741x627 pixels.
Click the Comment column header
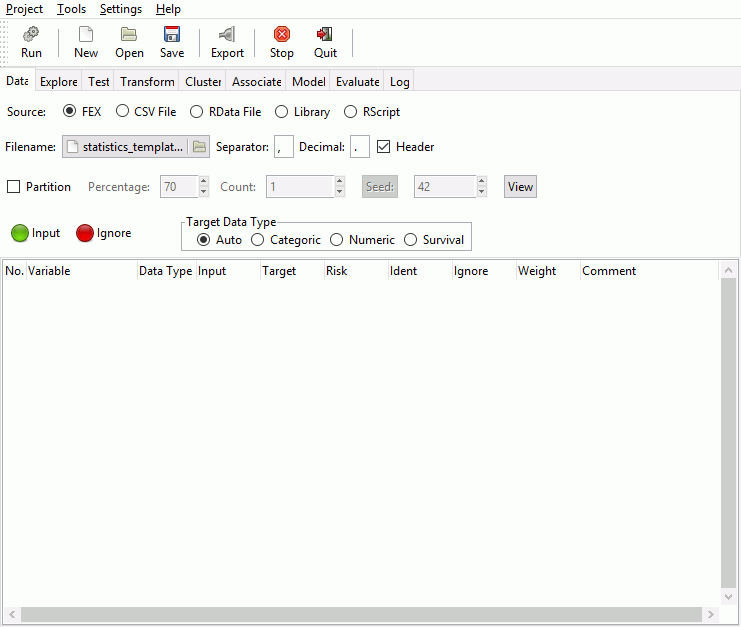649,271
